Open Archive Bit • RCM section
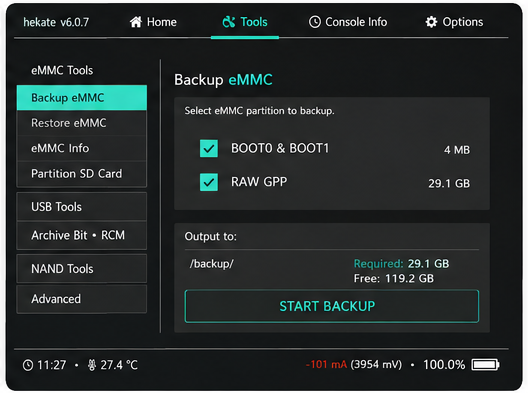This screenshot has height=393, width=528. (x=82, y=235)
